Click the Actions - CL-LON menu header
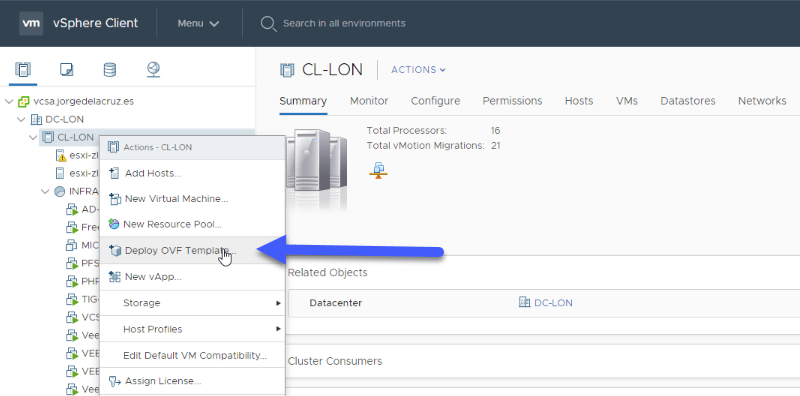Image resolution: width=800 pixels, height=396 pixels. (192, 147)
